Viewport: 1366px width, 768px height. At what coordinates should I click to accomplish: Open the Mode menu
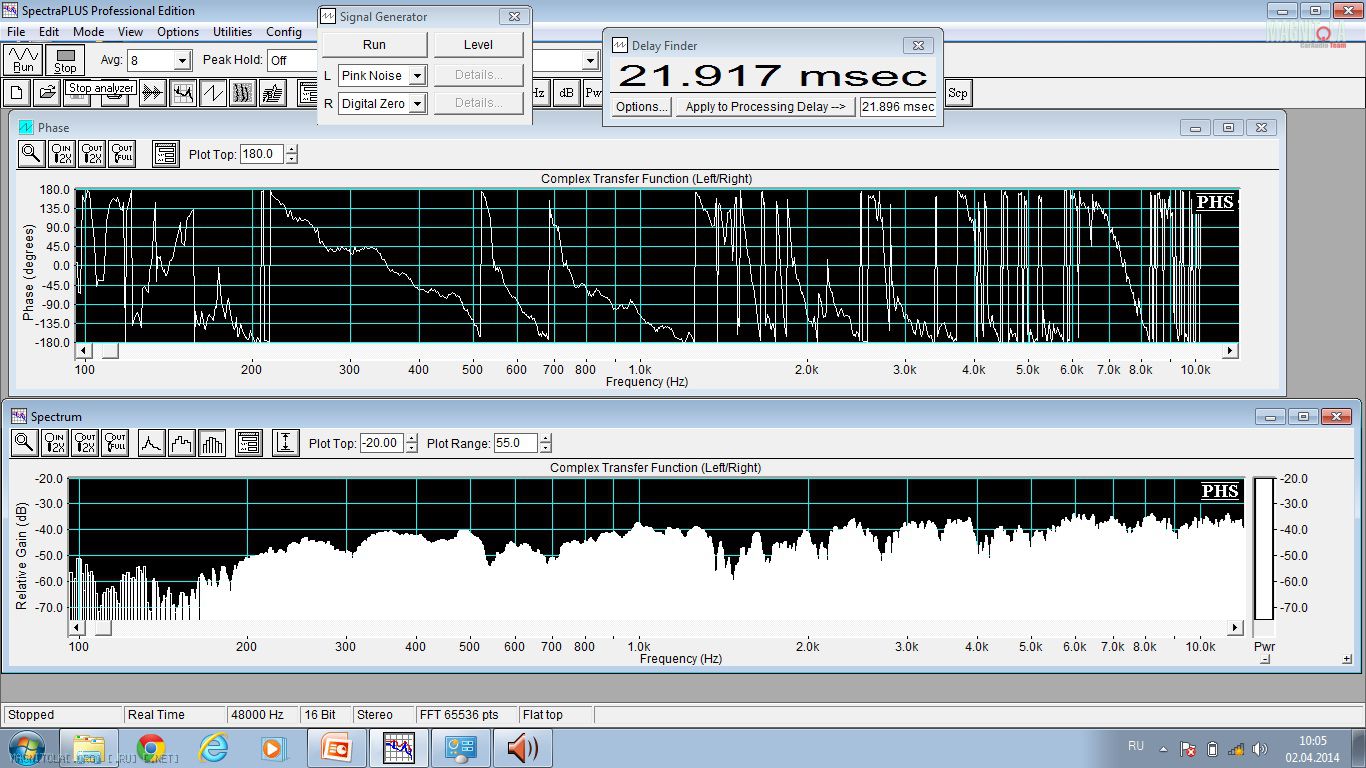(x=88, y=32)
